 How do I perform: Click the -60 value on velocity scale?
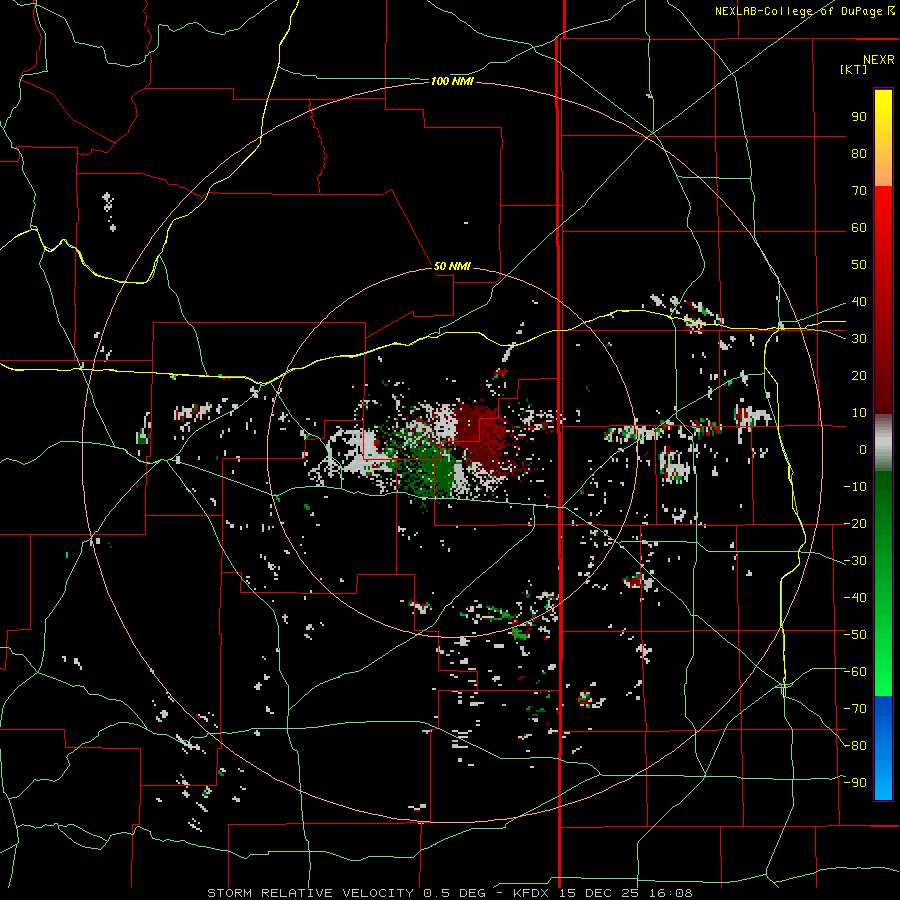(x=855, y=672)
